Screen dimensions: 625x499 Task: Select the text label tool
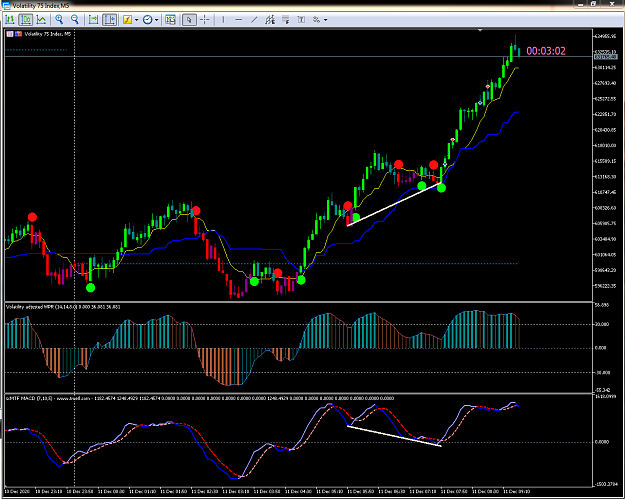tap(301, 20)
